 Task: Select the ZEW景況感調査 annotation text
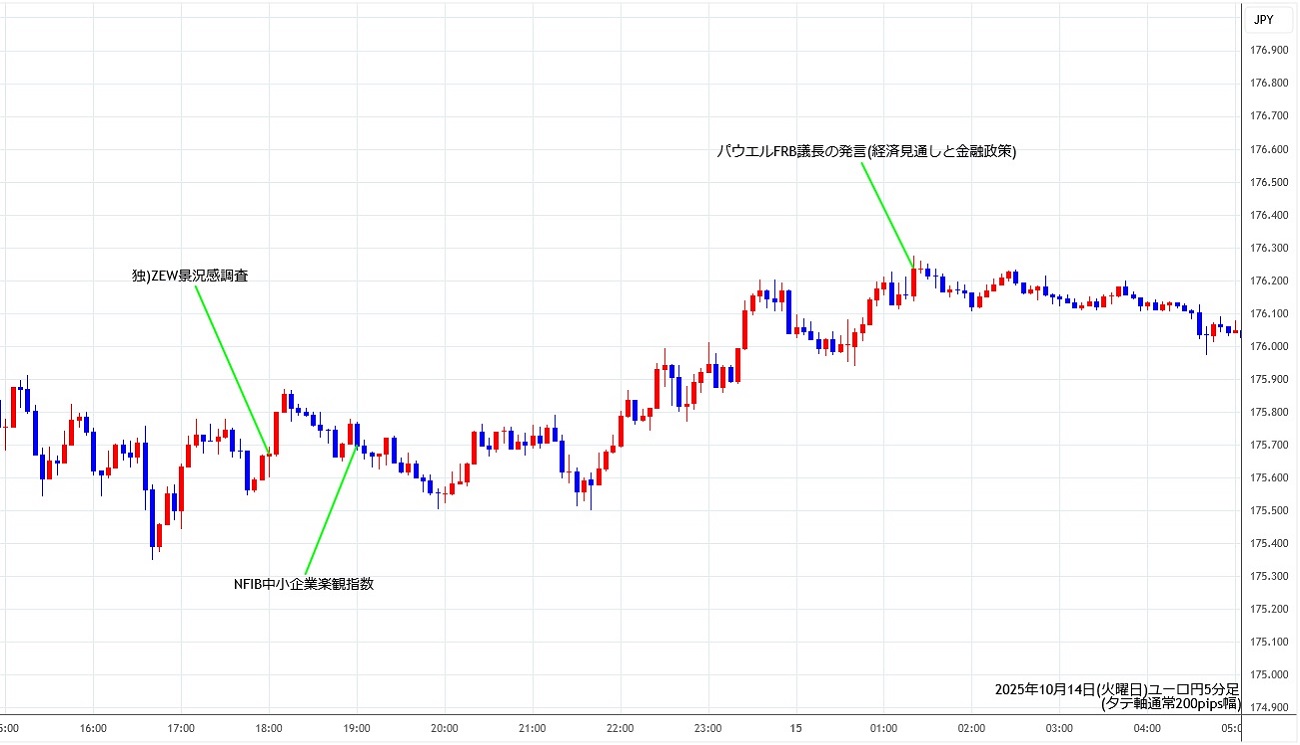point(190,276)
